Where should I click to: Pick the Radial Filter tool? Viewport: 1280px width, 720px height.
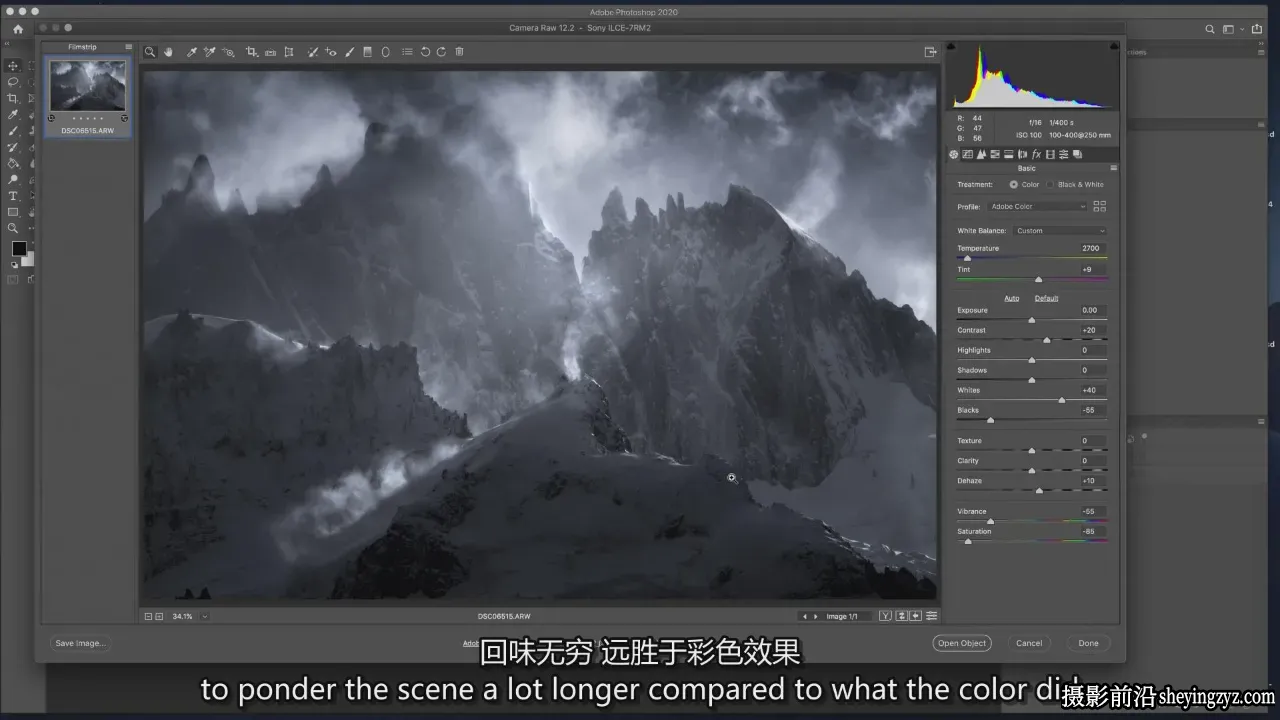[386, 52]
